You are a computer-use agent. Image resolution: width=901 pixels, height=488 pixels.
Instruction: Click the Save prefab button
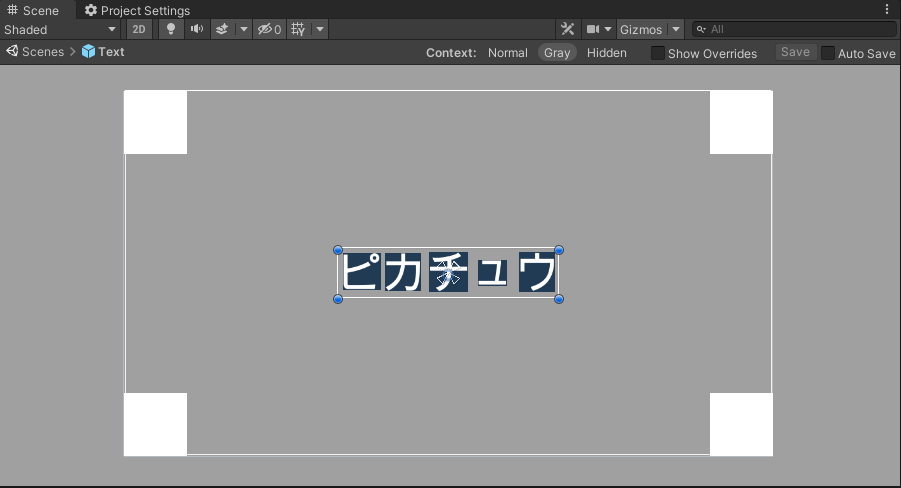click(795, 52)
